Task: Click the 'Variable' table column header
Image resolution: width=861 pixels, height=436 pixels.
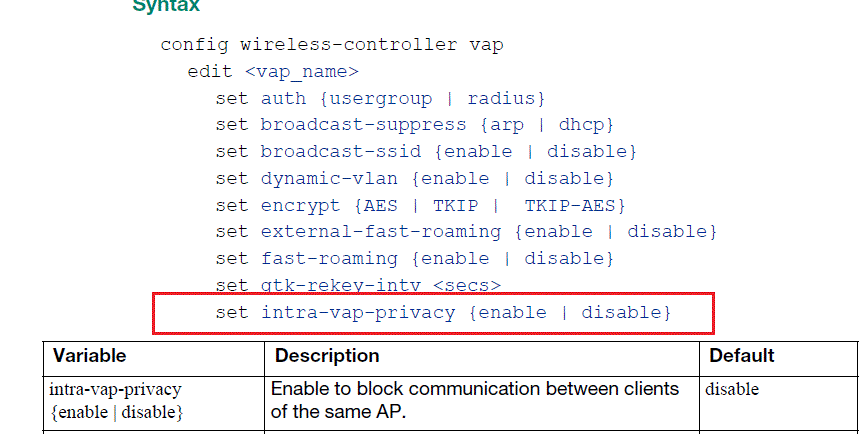Action: [x=90, y=356]
